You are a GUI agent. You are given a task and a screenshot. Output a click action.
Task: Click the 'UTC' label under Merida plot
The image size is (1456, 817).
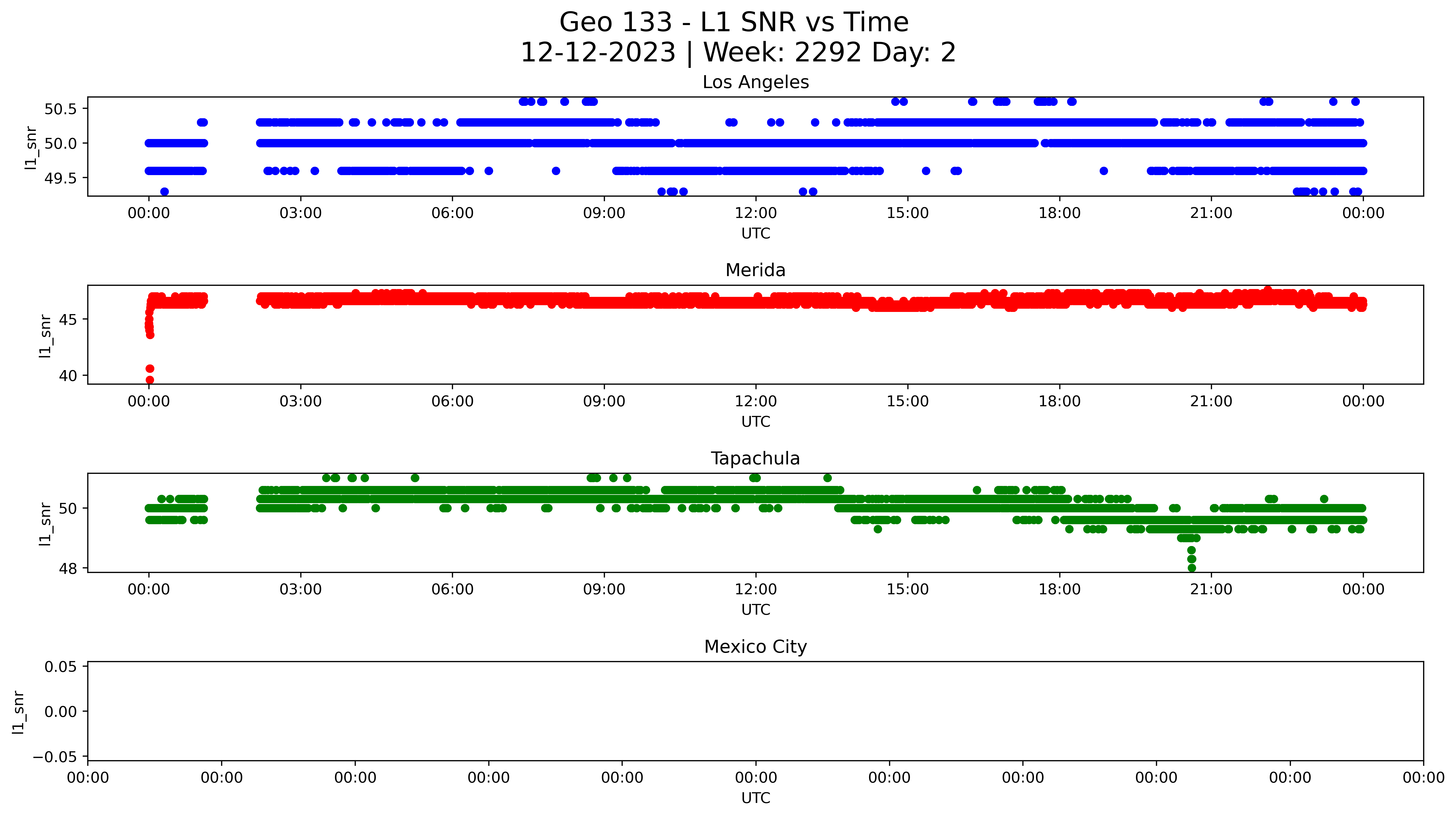click(756, 422)
